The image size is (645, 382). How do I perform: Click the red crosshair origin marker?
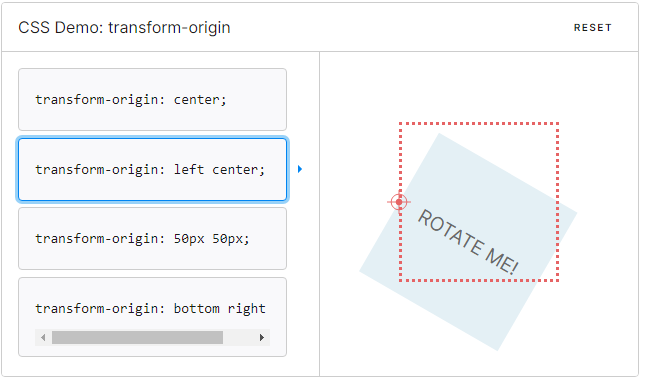(x=399, y=202)
